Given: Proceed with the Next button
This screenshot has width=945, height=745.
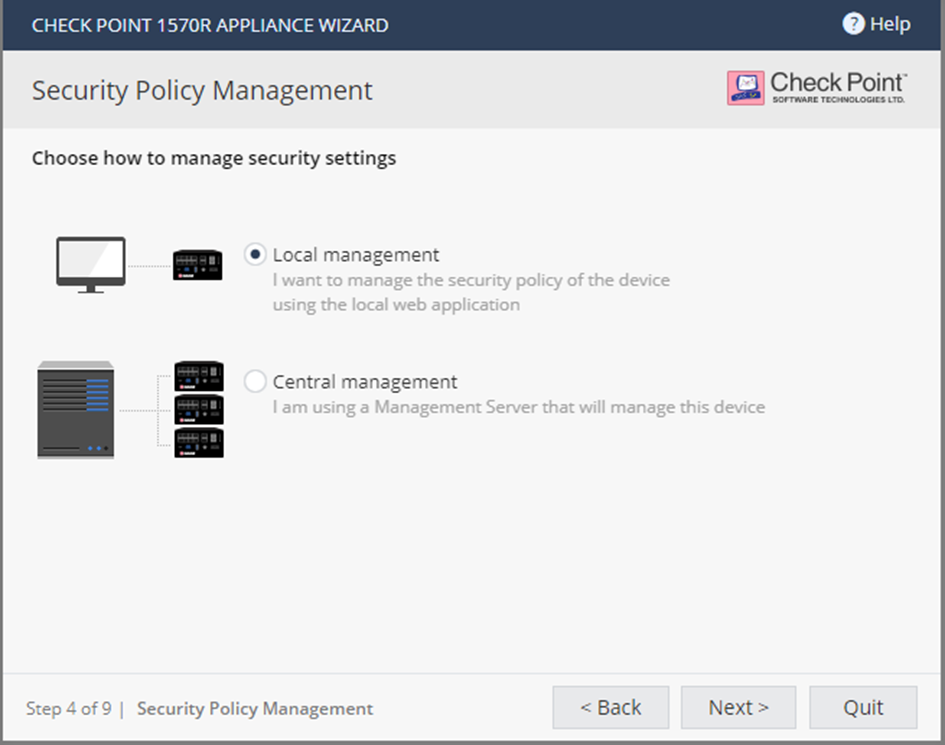Looking at the screenshot, I should (738, 707).
